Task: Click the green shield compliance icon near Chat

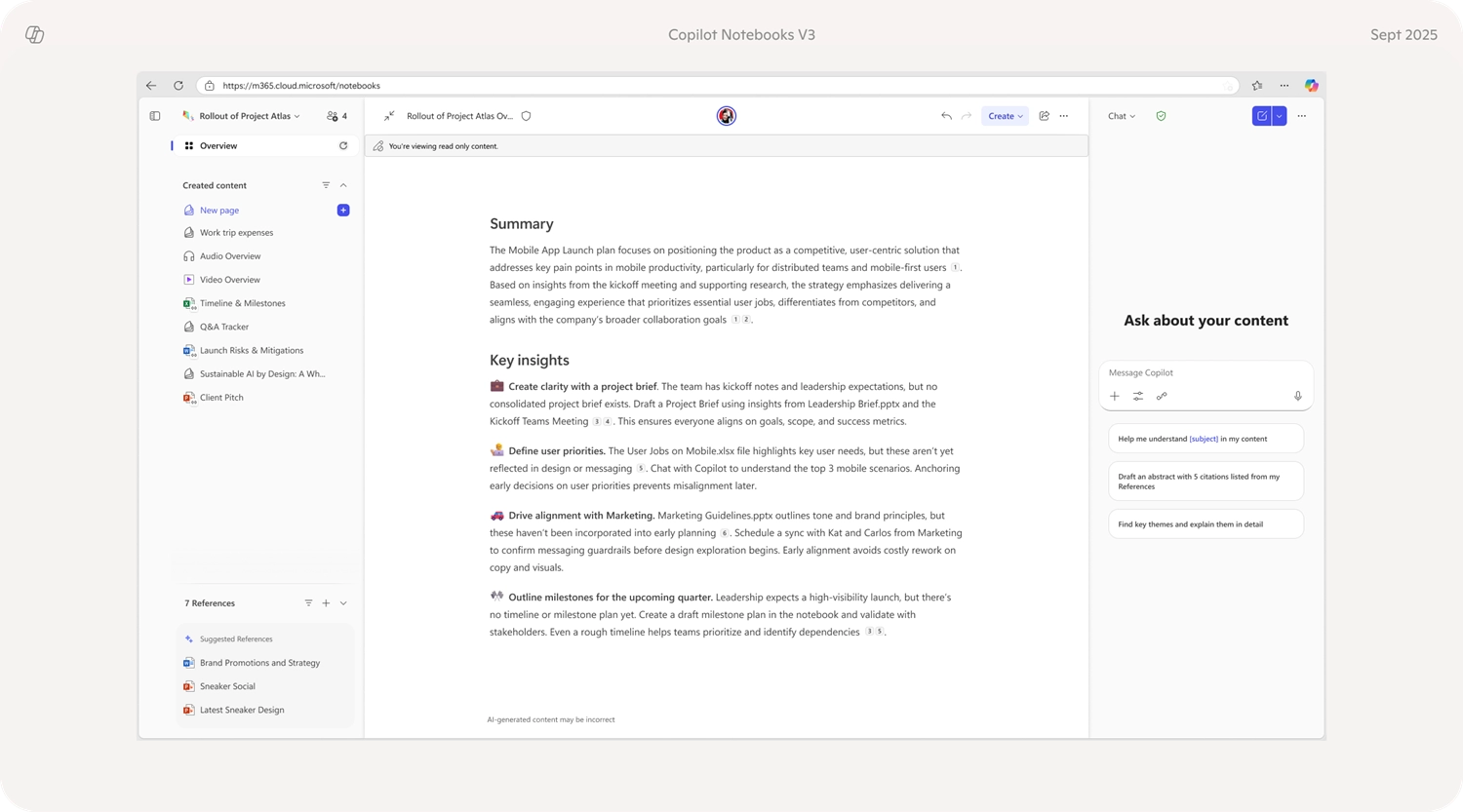Action: pyautogui.click(x=1161, y=115)
